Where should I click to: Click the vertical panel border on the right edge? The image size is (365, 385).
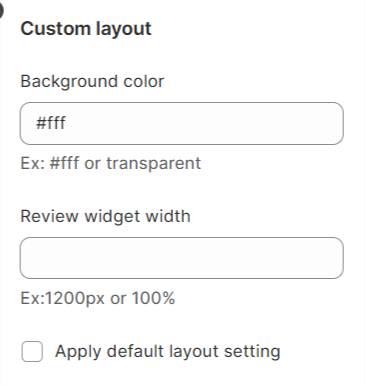(x=364, y=192)
